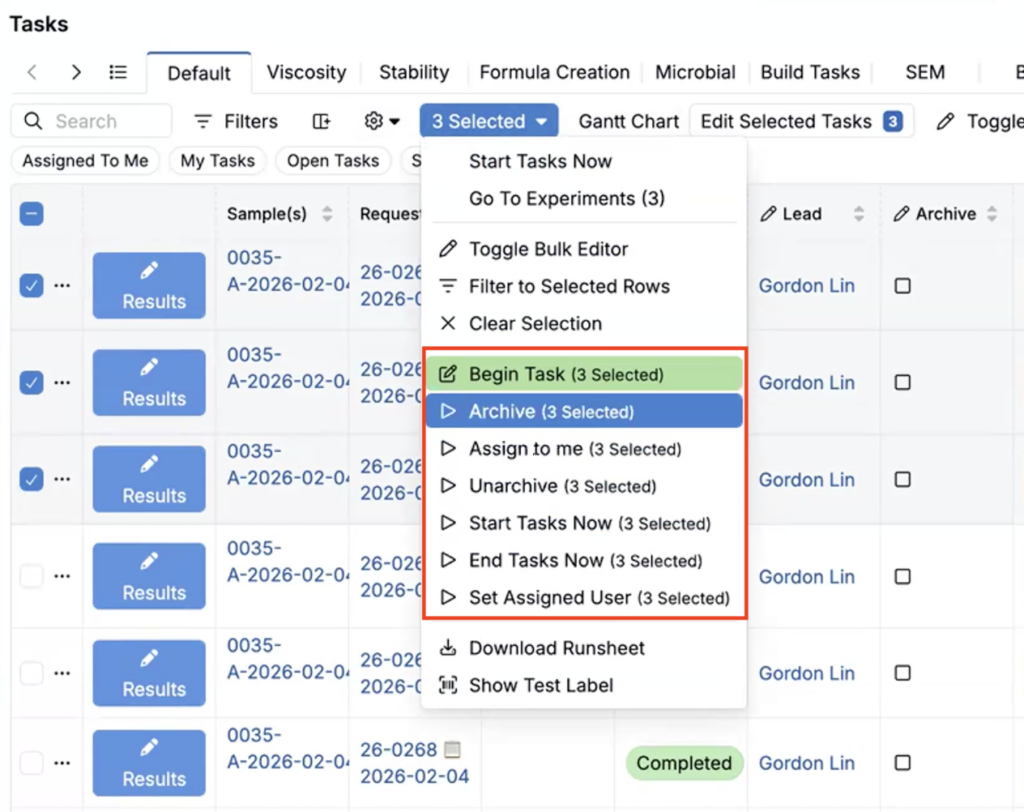Screen dimensions: 1024x812
Task: Select Set Assigned User (3 Selected)
Action: pyautogui.click(x=584, y=597)
